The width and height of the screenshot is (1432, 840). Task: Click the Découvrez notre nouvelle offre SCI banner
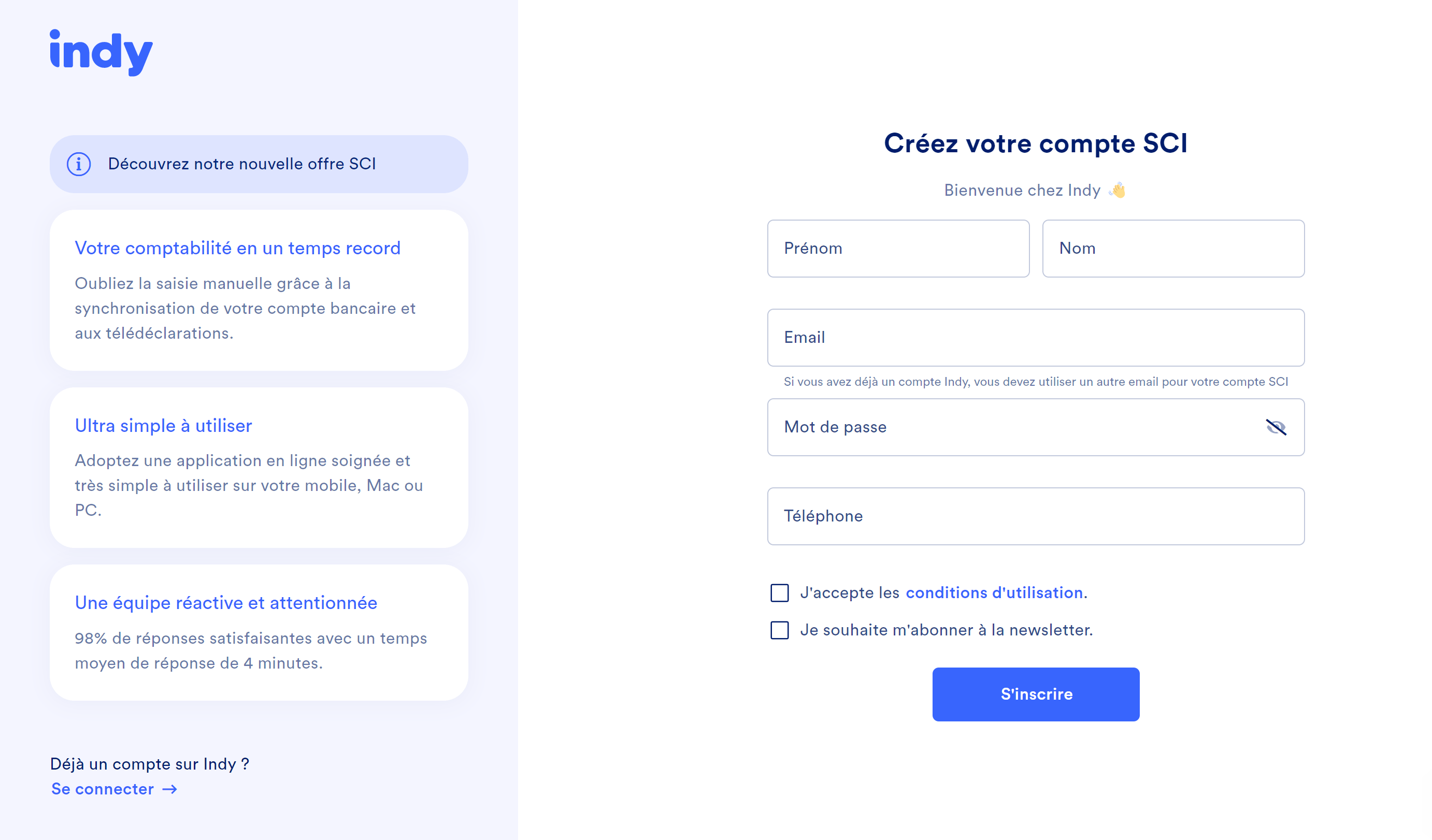(x=259, y=164)
